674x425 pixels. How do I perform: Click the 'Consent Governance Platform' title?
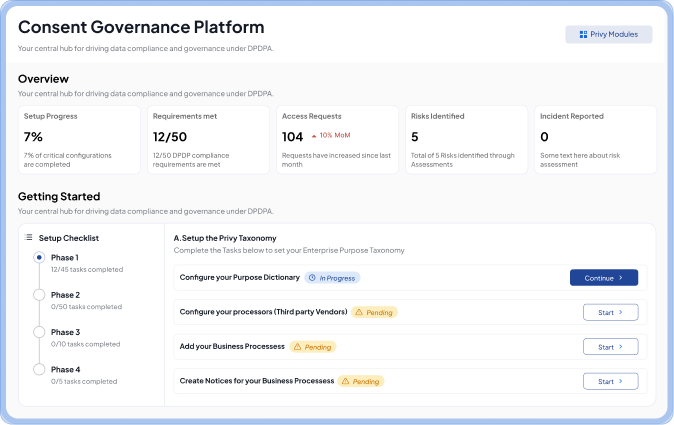141,27
